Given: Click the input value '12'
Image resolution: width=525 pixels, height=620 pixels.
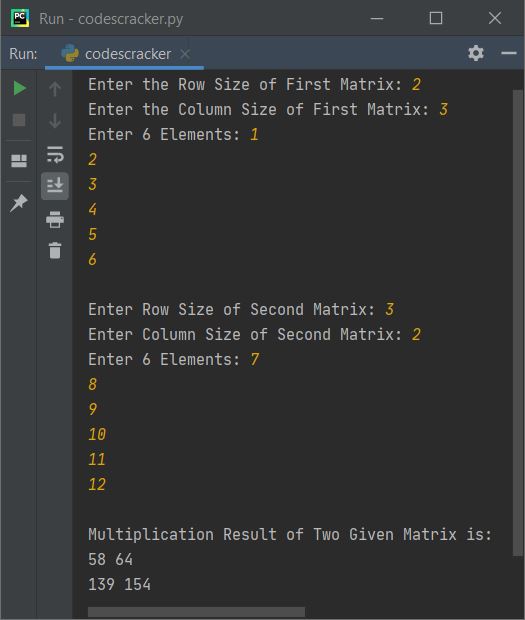Looking at the screenshot, I should pos(97,484).
